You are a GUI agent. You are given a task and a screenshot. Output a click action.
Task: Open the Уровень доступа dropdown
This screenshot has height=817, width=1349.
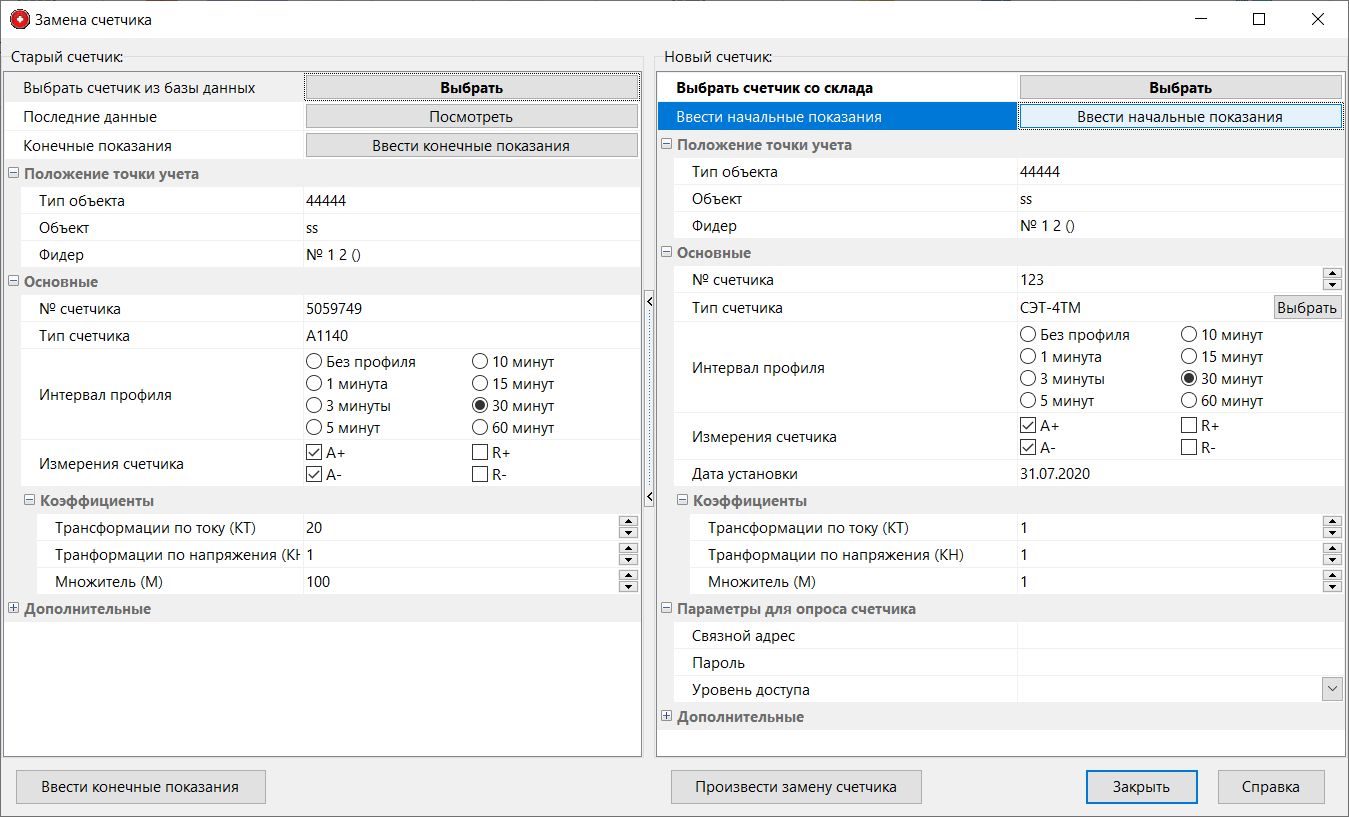1332,688
